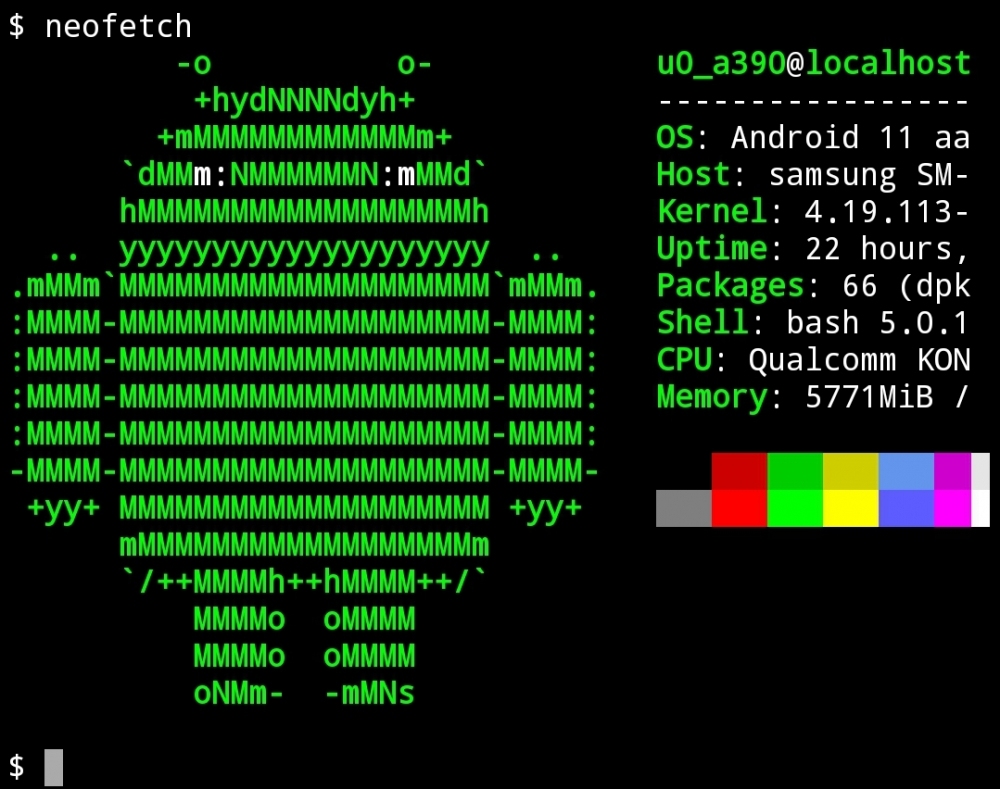Click the 'Memory: 5771MiB /' line

pos(814,397)
